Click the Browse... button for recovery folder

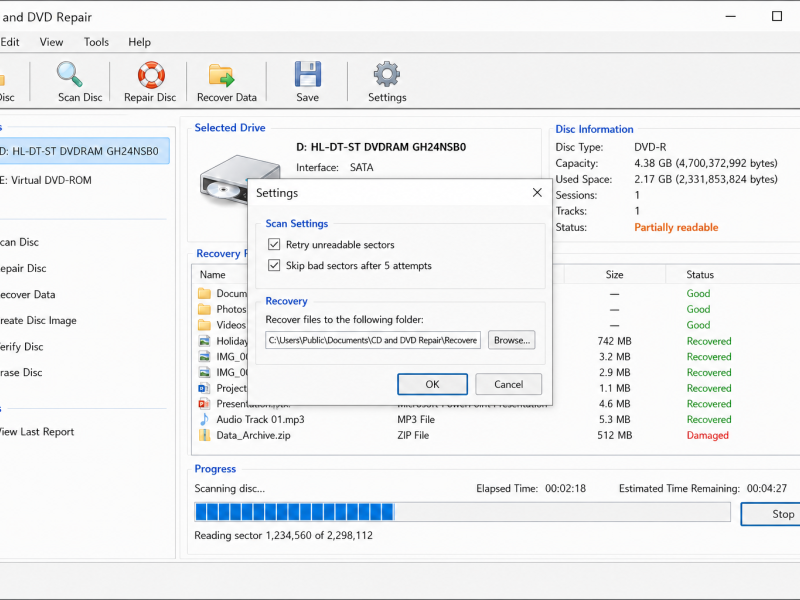point(512,340)
